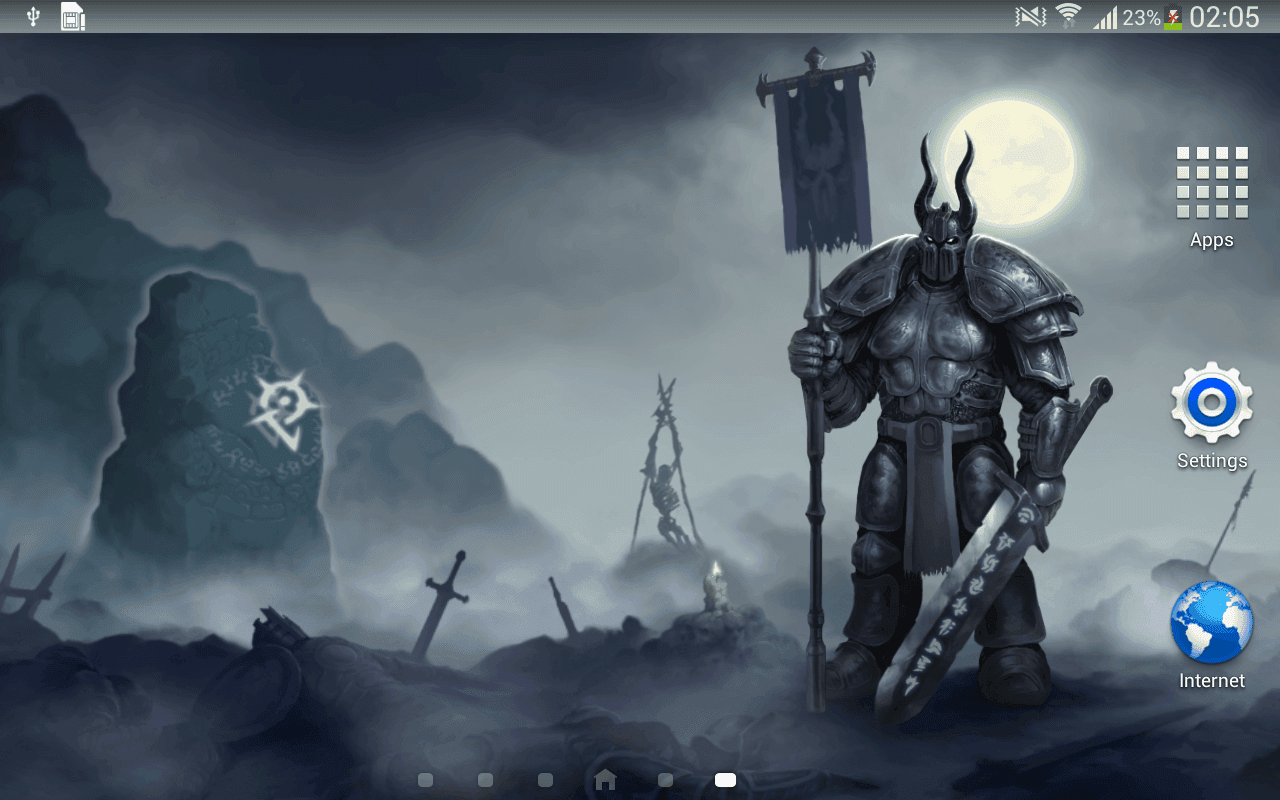Switch to the dot right of home indicator
Image resolution: width=1280 pixels, height=800 pixels.
665,780
